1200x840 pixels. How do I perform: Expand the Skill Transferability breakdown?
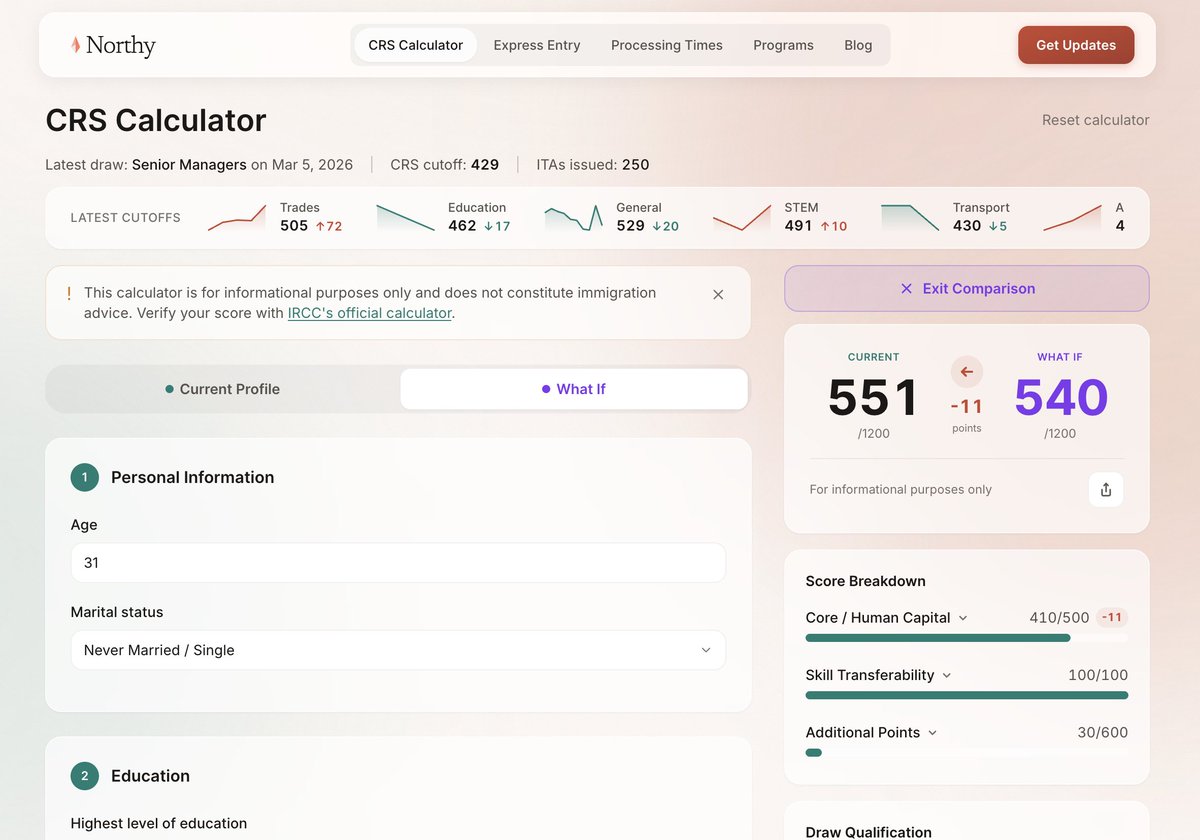[879, 675]
